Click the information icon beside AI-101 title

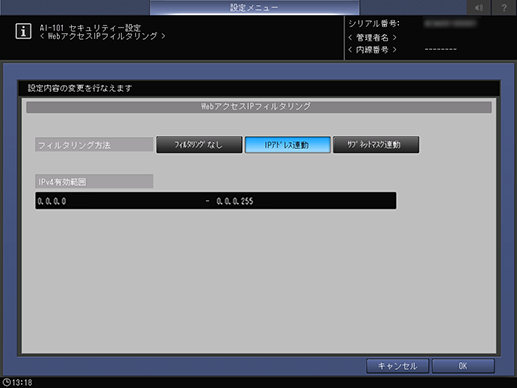tap(23, 31)
